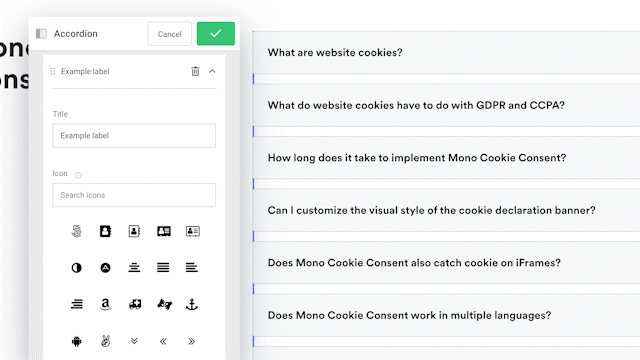This screenshot has width=640, height=360.
Task: Focus the Title input field
Action: (134, 136)
